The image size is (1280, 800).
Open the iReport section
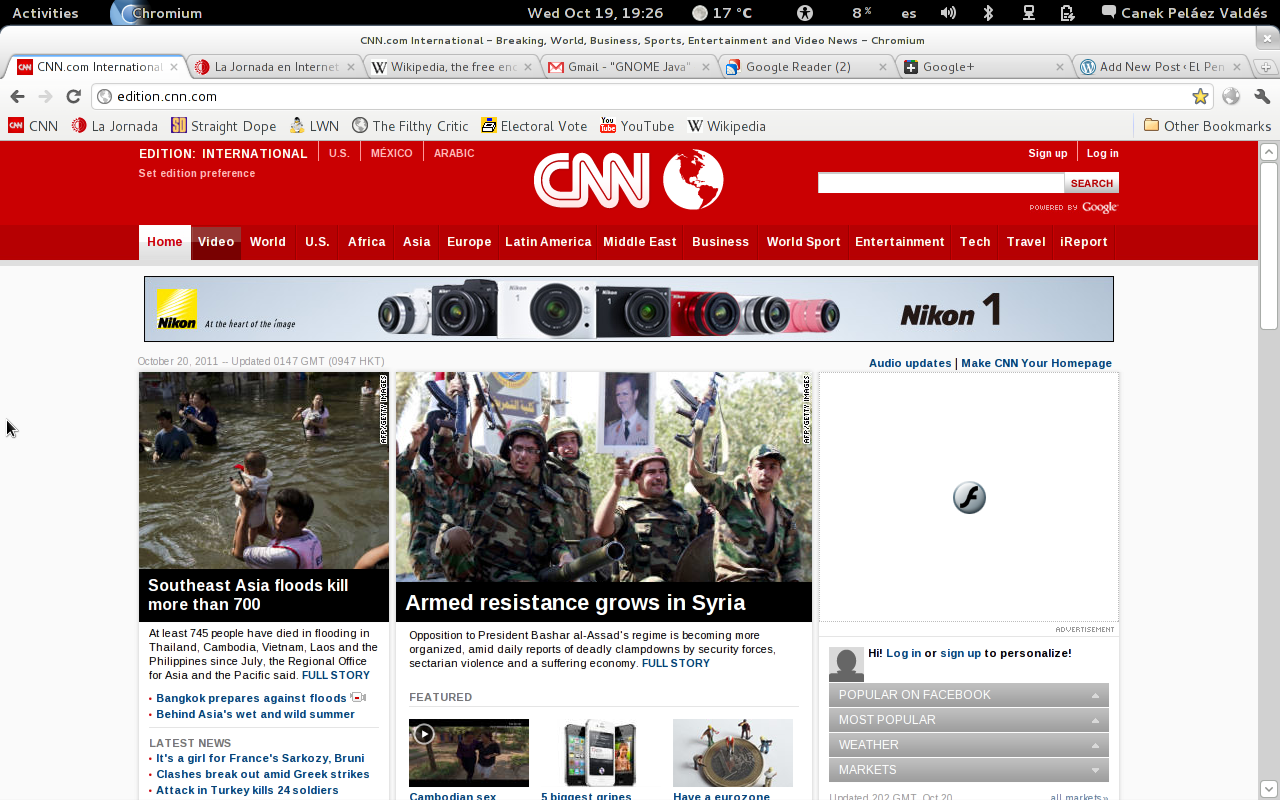pos(1084,242)
